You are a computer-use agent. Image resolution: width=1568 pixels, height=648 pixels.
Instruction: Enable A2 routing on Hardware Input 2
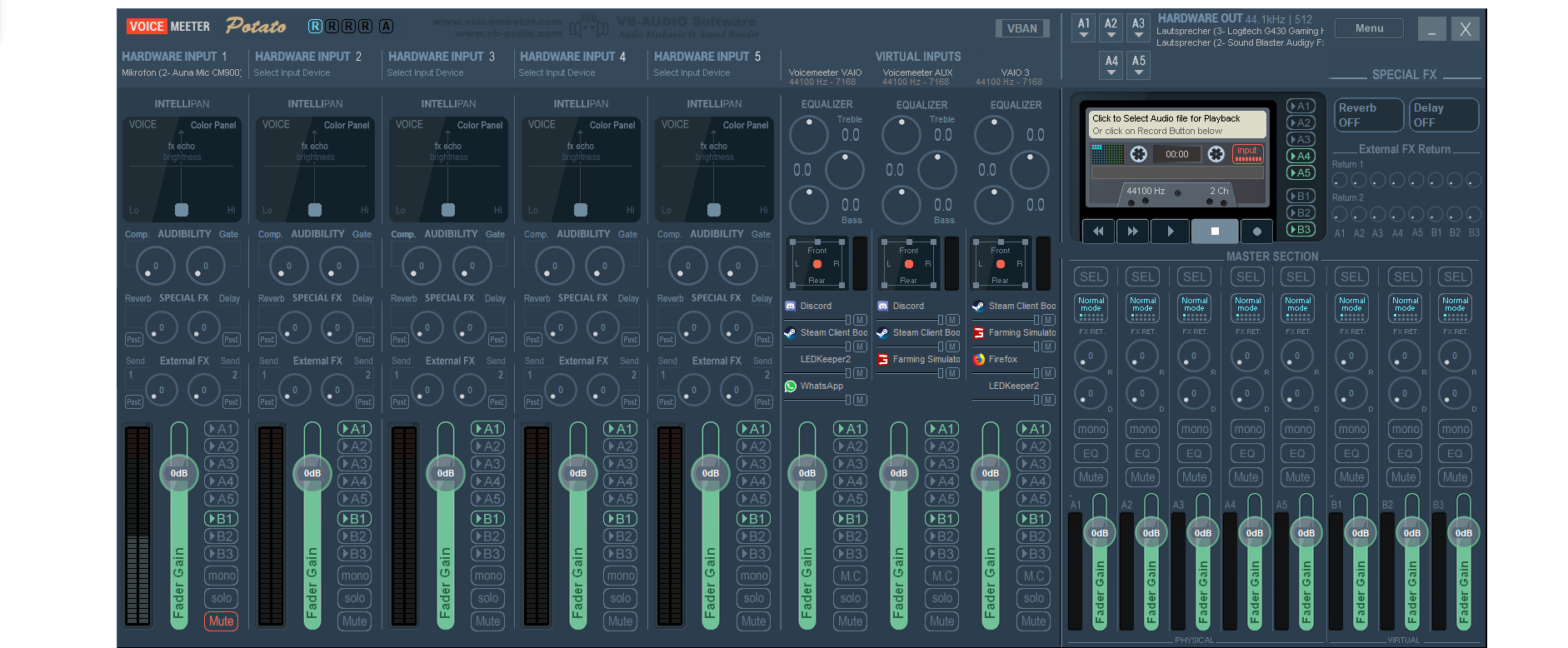354,446
